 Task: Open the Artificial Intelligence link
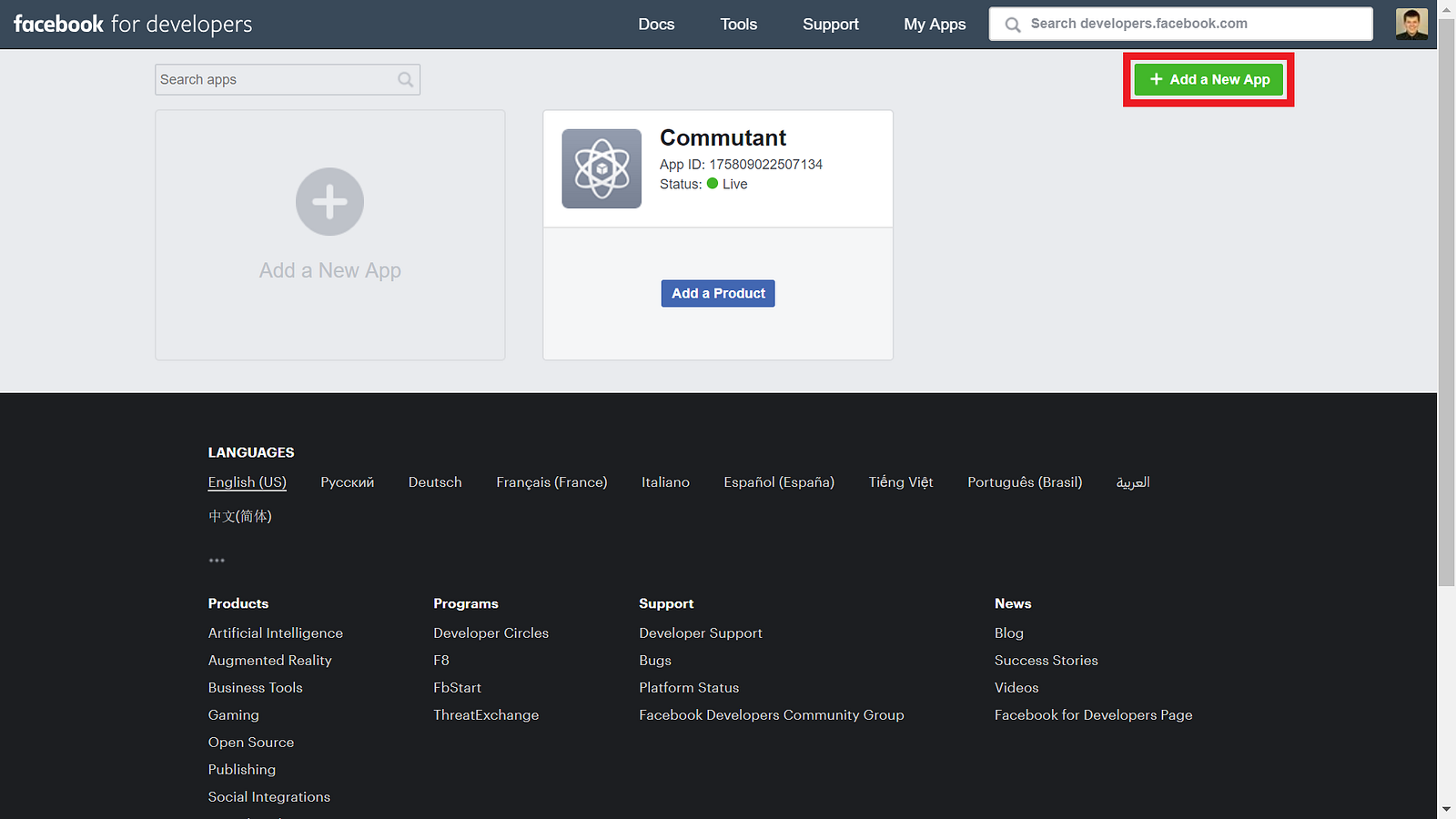click(x=275, y=633)
